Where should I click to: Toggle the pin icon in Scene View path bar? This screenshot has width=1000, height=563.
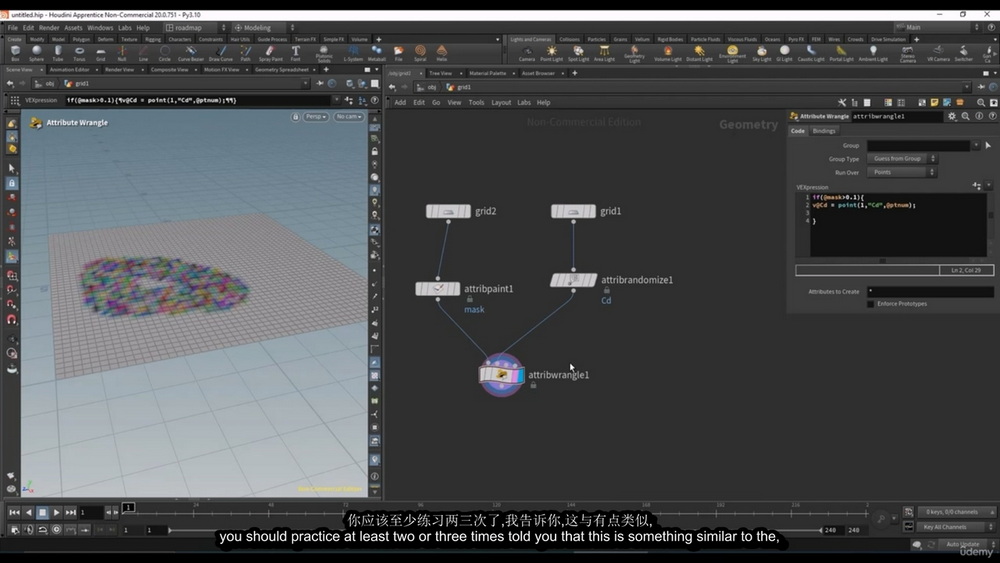[320, 84]
